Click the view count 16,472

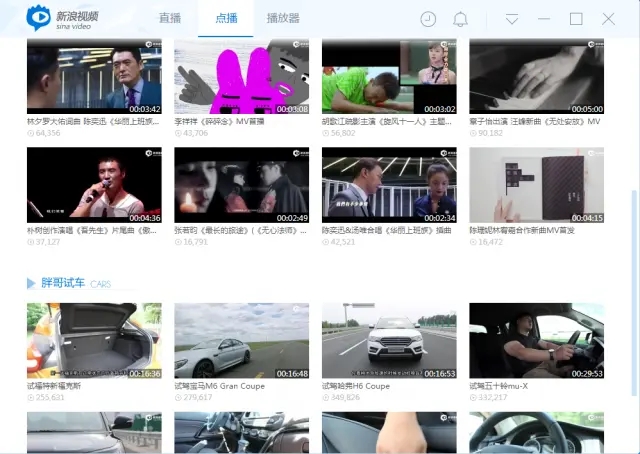click(x=486, y=242)
